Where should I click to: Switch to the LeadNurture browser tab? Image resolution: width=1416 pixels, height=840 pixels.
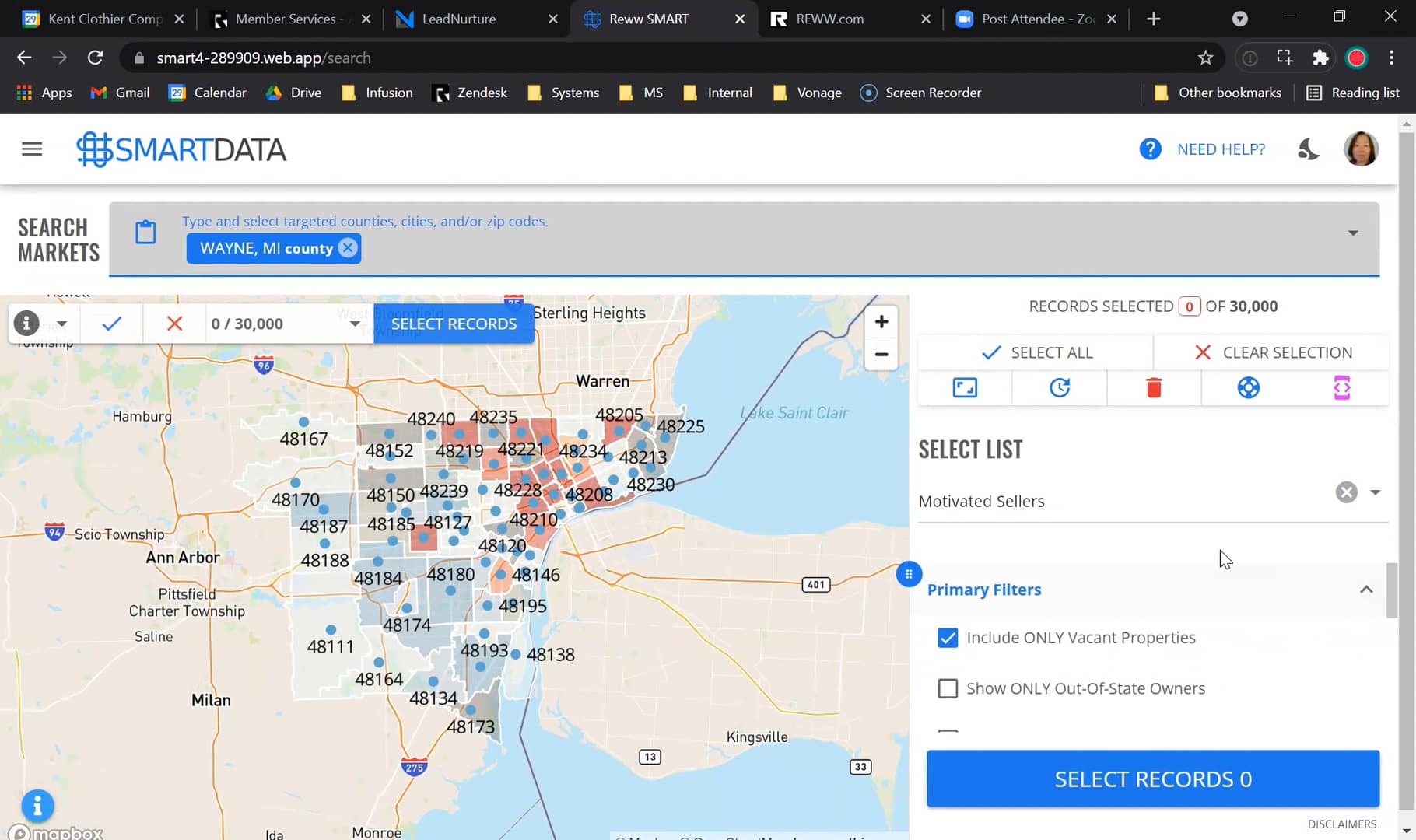tap(457, 19)
